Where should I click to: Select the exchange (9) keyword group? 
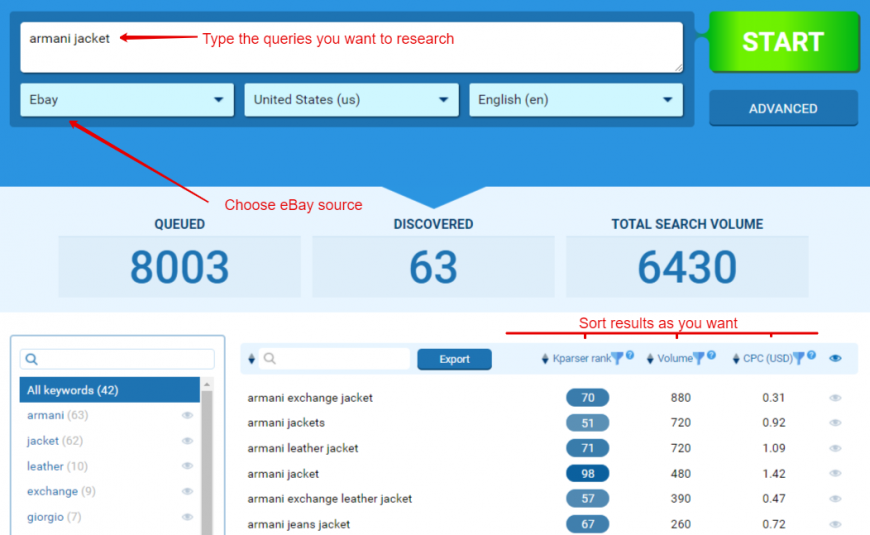[x=61, y=491]
